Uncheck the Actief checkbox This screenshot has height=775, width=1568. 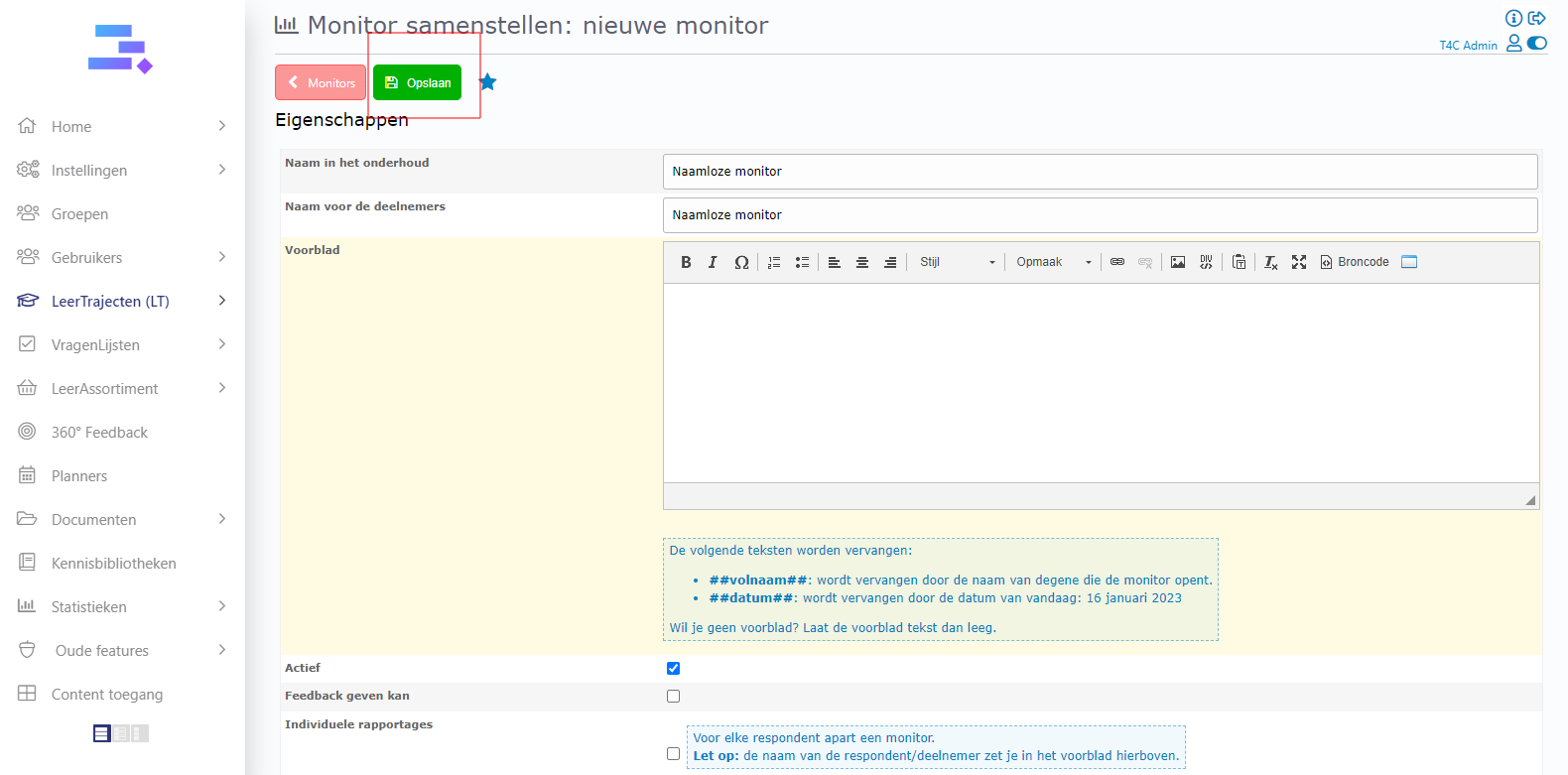click(673, 669)
